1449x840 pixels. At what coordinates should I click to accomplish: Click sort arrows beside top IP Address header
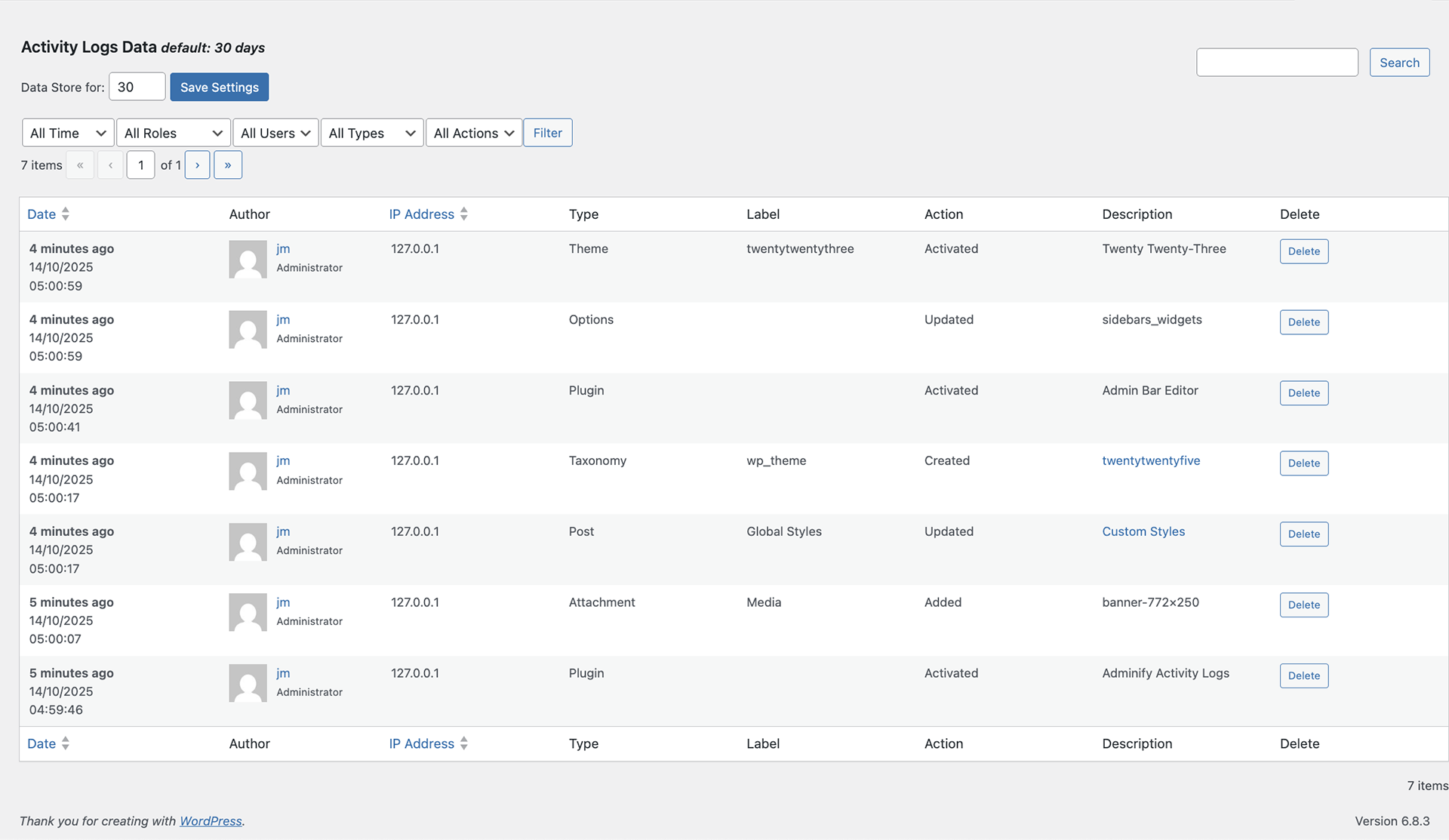[463, 214]
